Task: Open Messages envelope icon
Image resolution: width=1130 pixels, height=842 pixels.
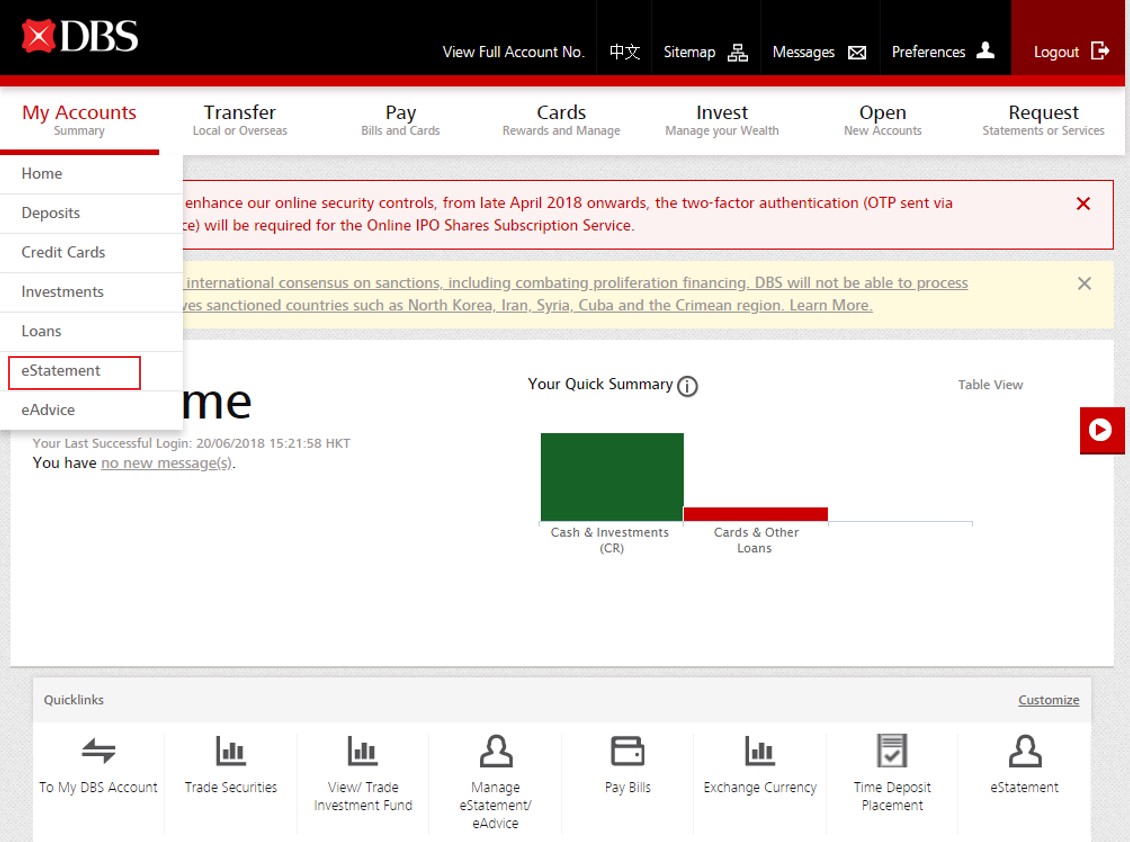Action: click(857, 52)
